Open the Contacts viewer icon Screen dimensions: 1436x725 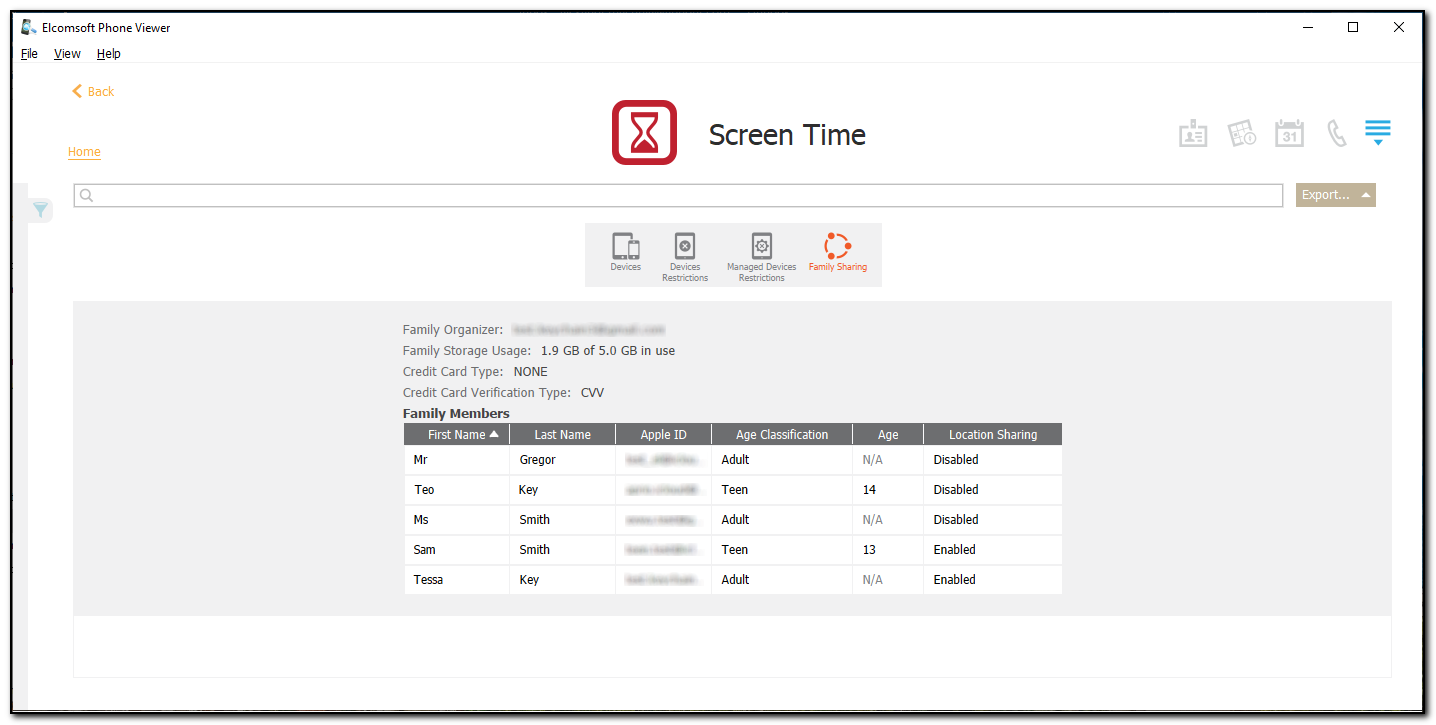point(1193,132)
